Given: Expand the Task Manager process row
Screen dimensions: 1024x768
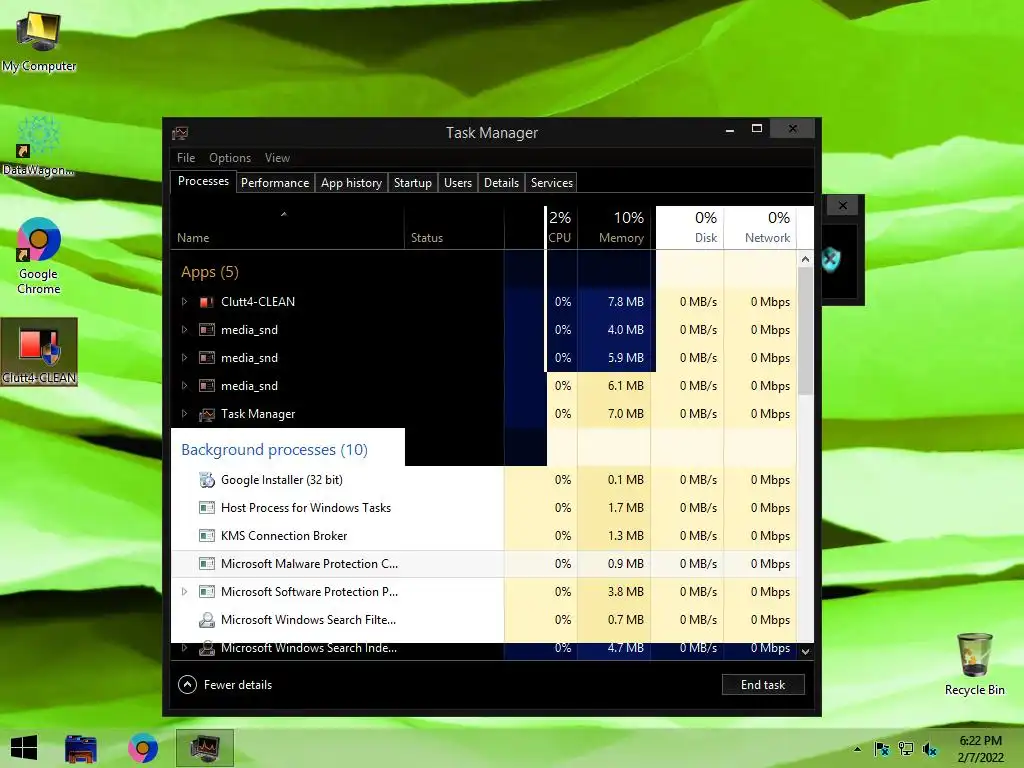Looking at the screenshot, I should pyautogui.click(x=184, y=414).
